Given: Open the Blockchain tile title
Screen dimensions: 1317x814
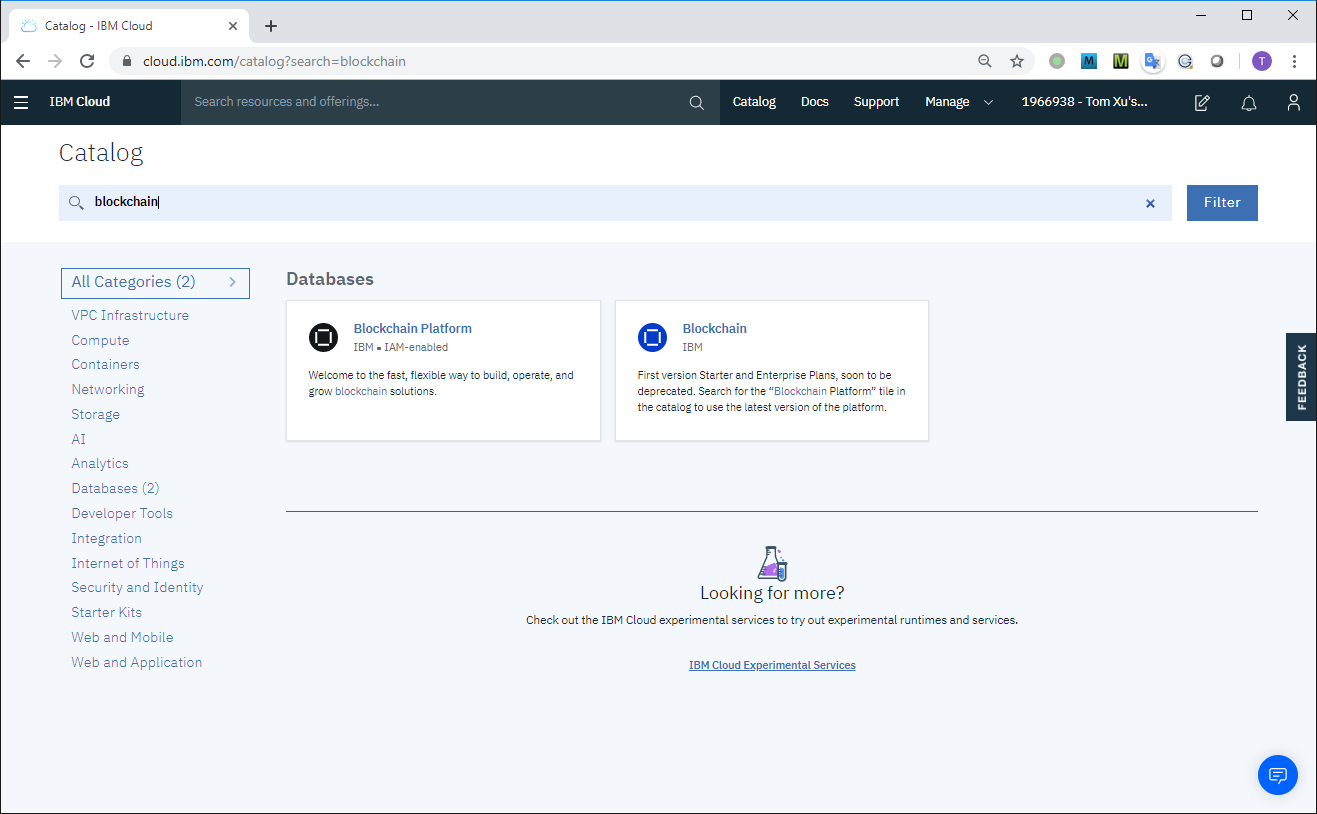Looking at the screenshot, I should point(714,328).
